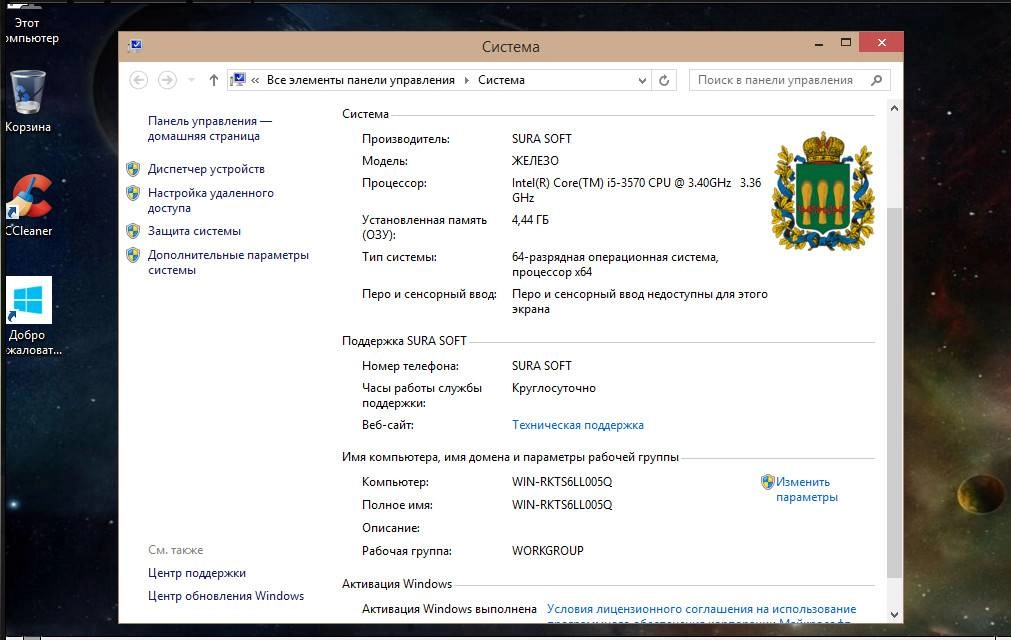Click "Активация Windows выполнена" text

[449, 608]
